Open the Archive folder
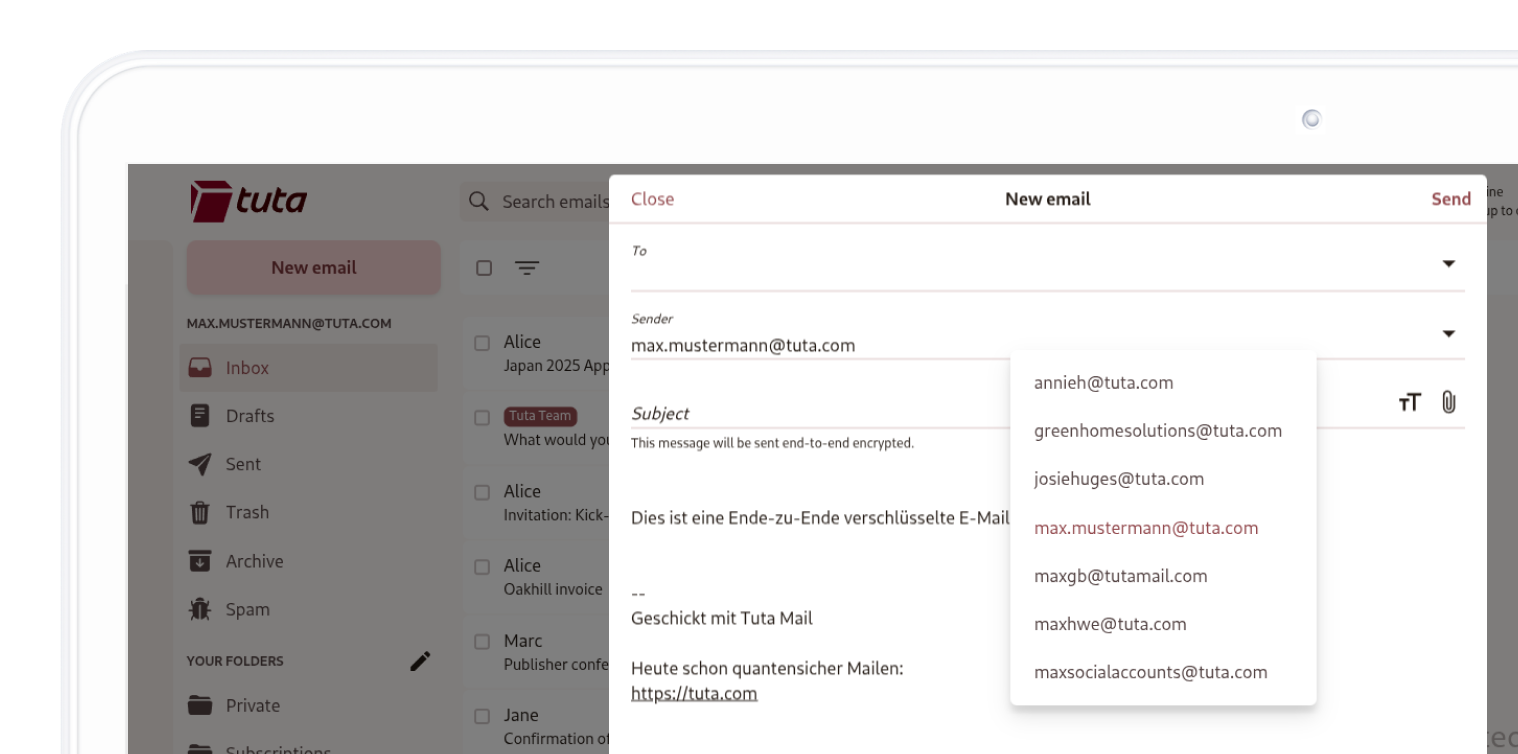This screenshot has height=754, width=1518. [x=308, y=561]
